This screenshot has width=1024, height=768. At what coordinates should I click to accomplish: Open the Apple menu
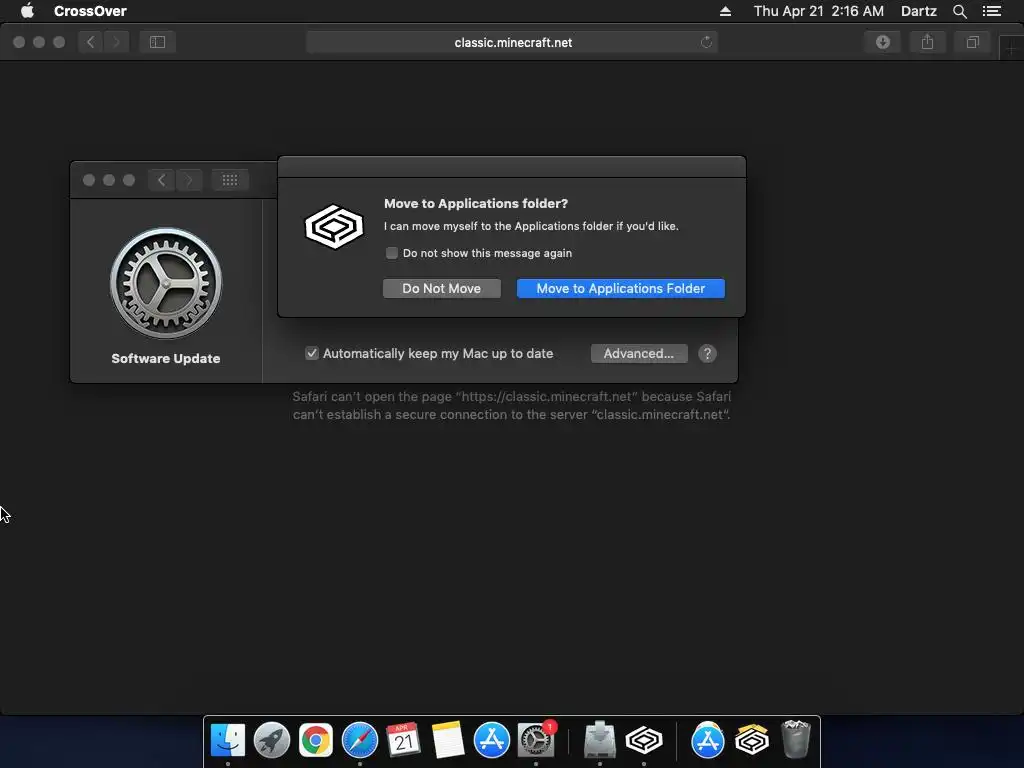coord(27,11)
